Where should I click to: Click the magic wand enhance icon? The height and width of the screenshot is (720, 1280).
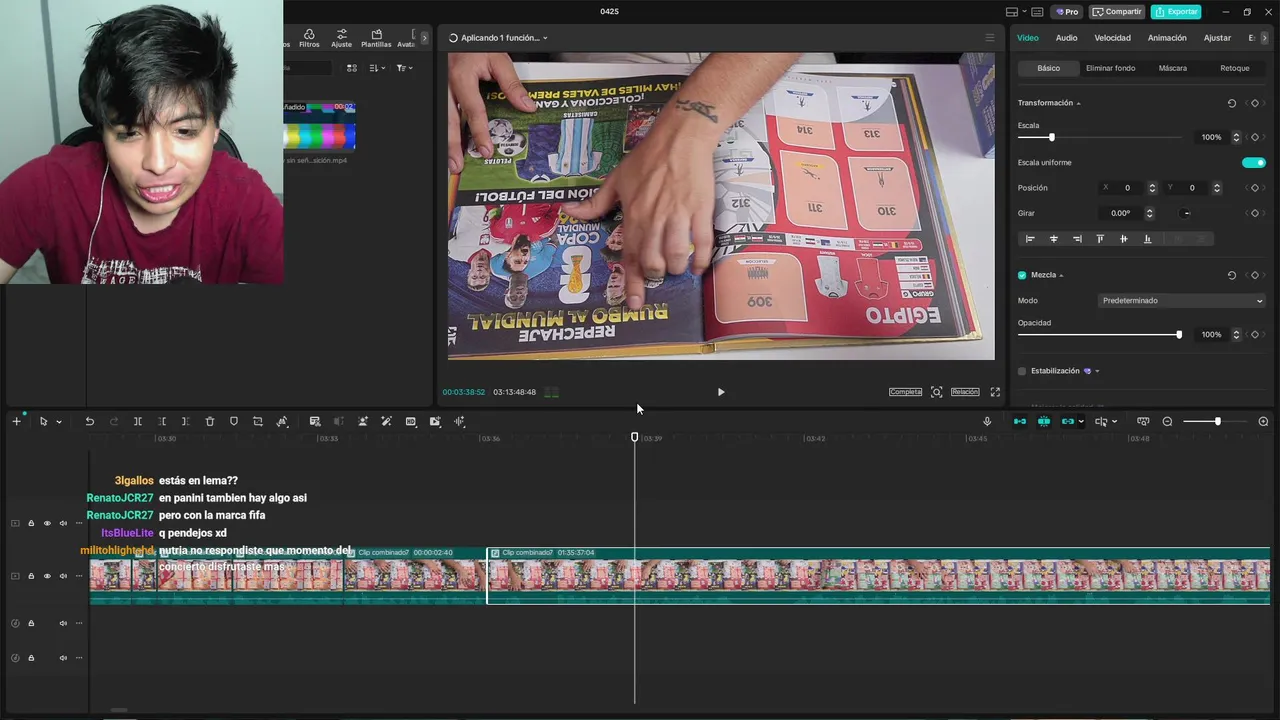click(387, 421)
